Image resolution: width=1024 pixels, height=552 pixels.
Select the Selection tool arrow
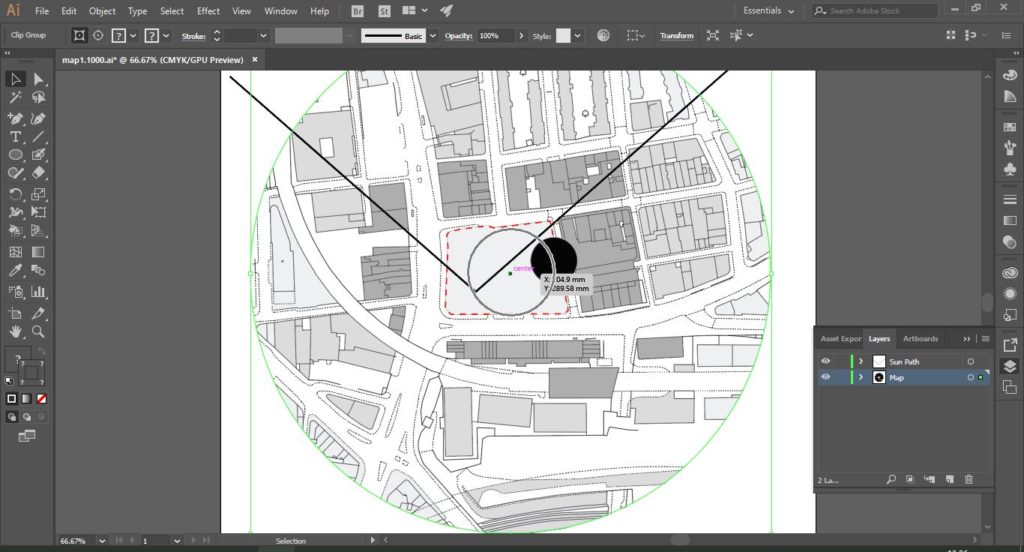click(x=15, y=79)
